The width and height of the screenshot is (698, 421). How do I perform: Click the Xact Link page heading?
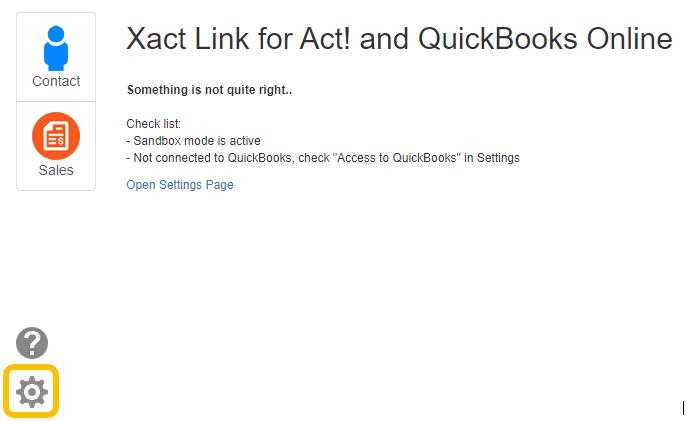click(x=399, y=39)
